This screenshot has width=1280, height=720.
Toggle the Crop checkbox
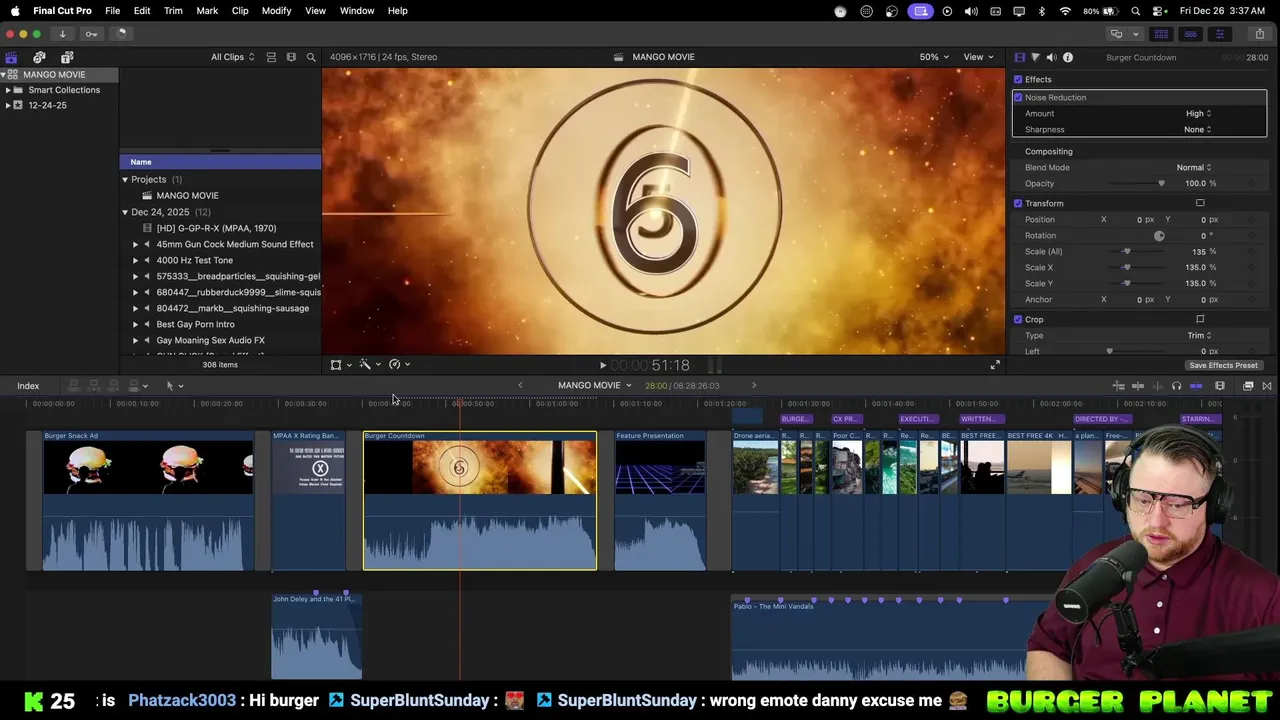click(1018, 319)
